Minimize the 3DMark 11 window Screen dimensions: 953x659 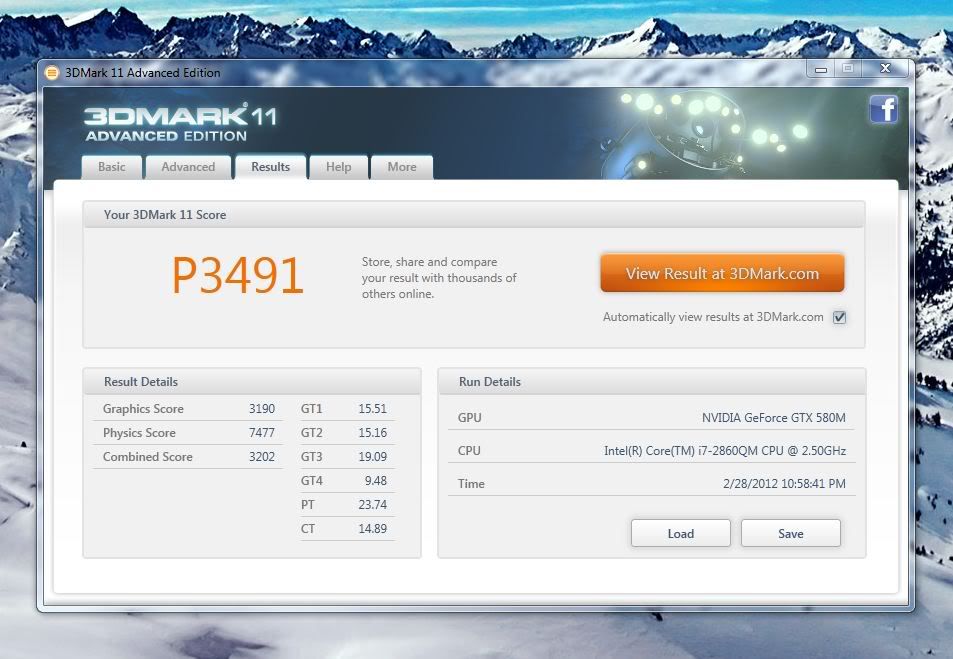tap(821, 69)
